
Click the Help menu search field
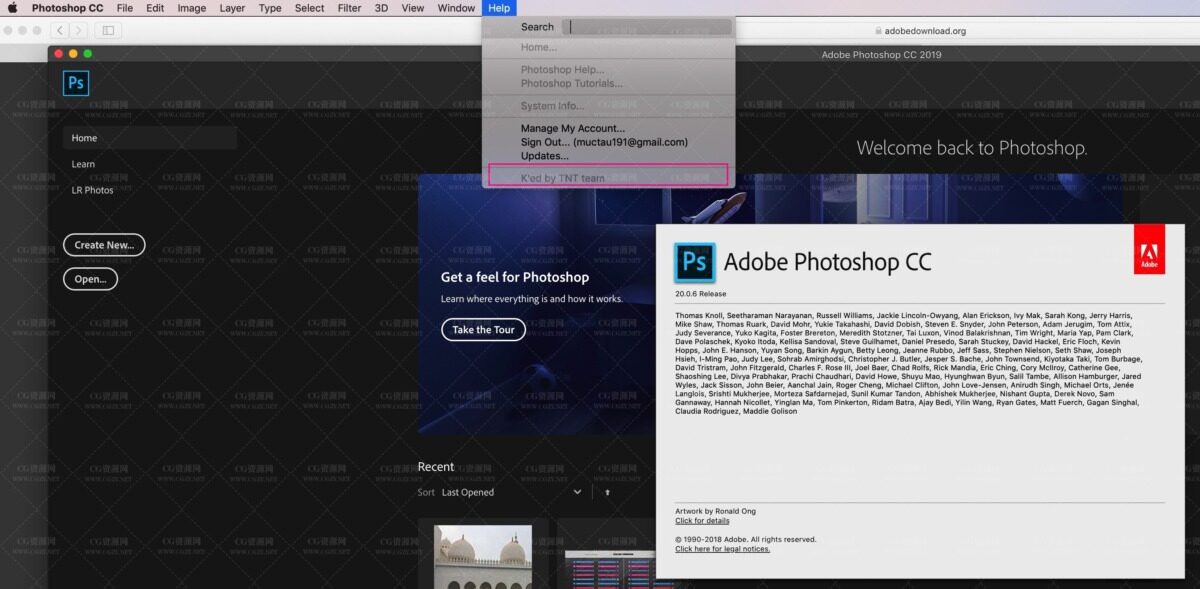click(x=647, y=27)
